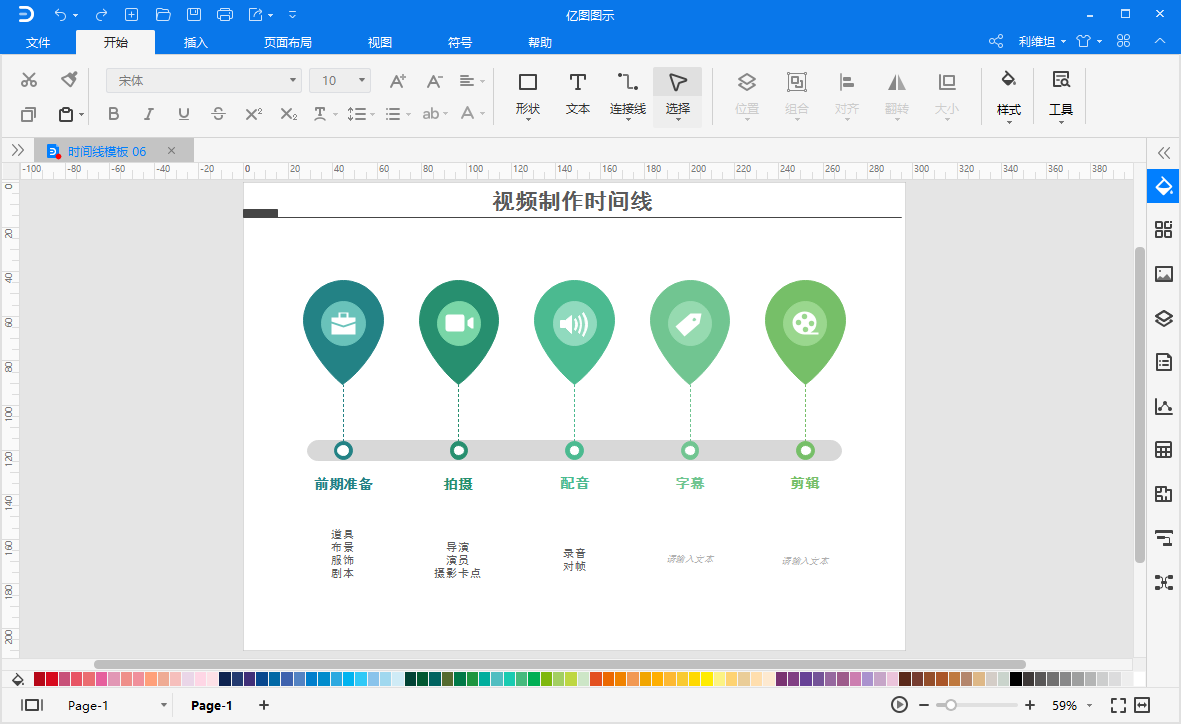Select the Shape tool
The height and width of the screenshot is (724, 1181).
[x=528, y=92]
